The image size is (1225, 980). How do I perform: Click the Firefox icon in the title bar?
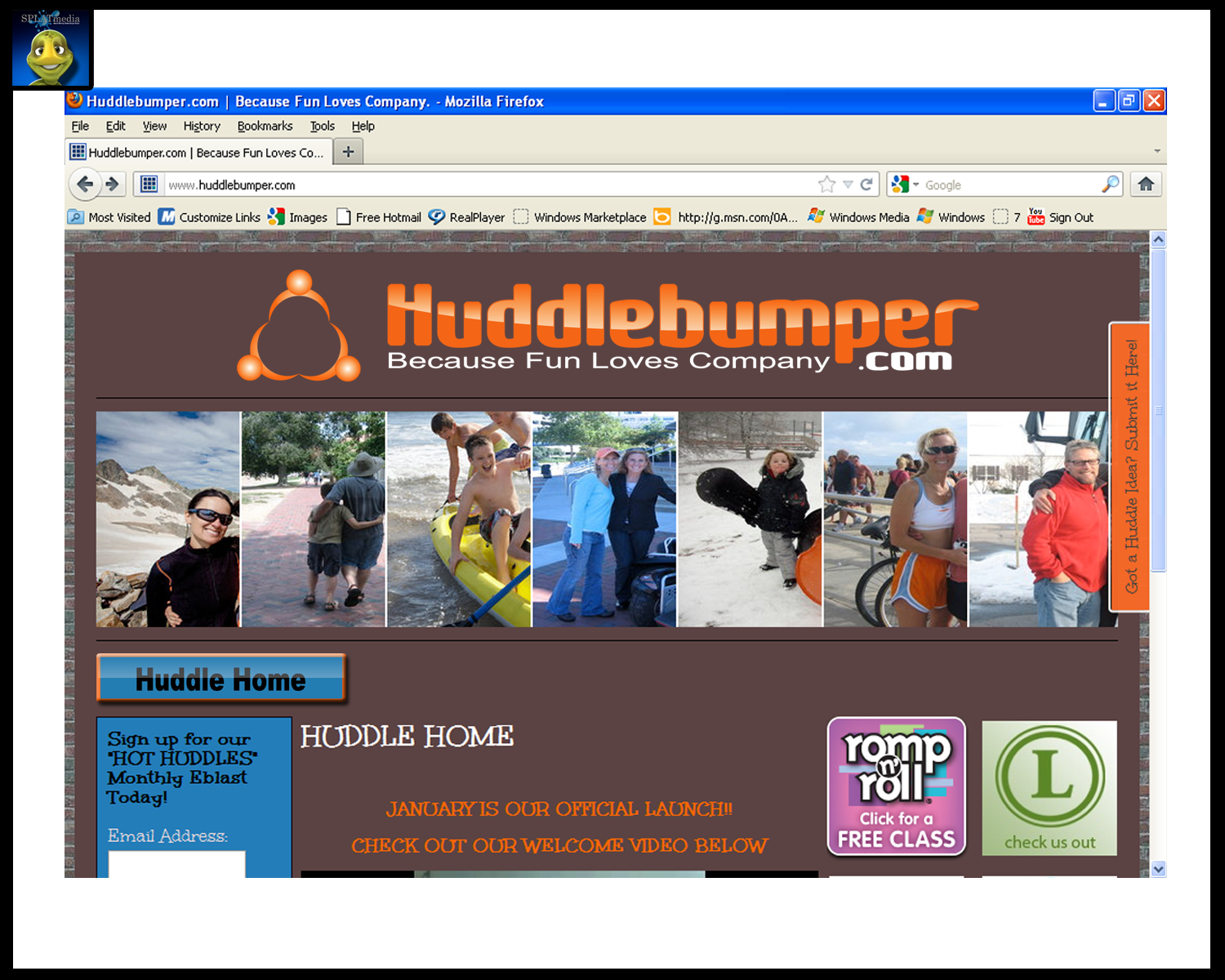pyautogui.click(x=75, y=100)
